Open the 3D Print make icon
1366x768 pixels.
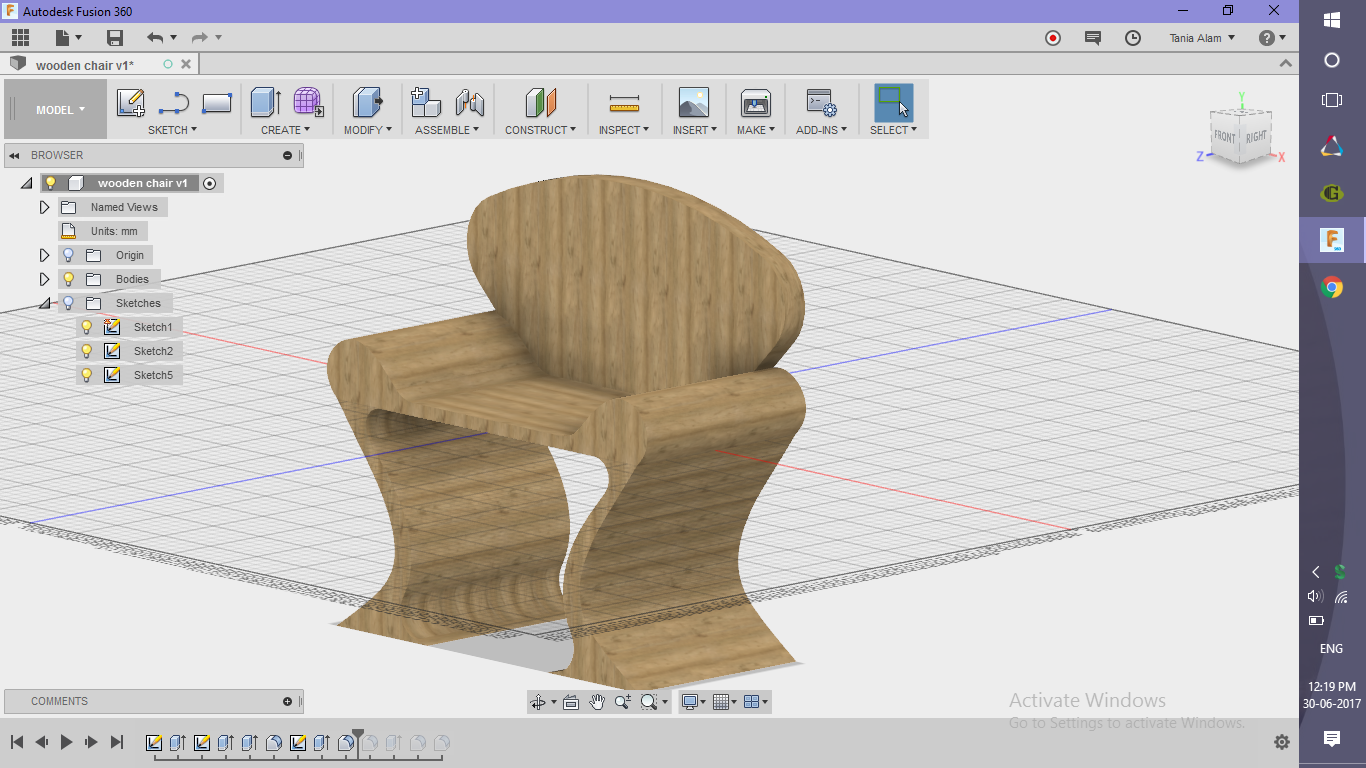tap(755, 103)
